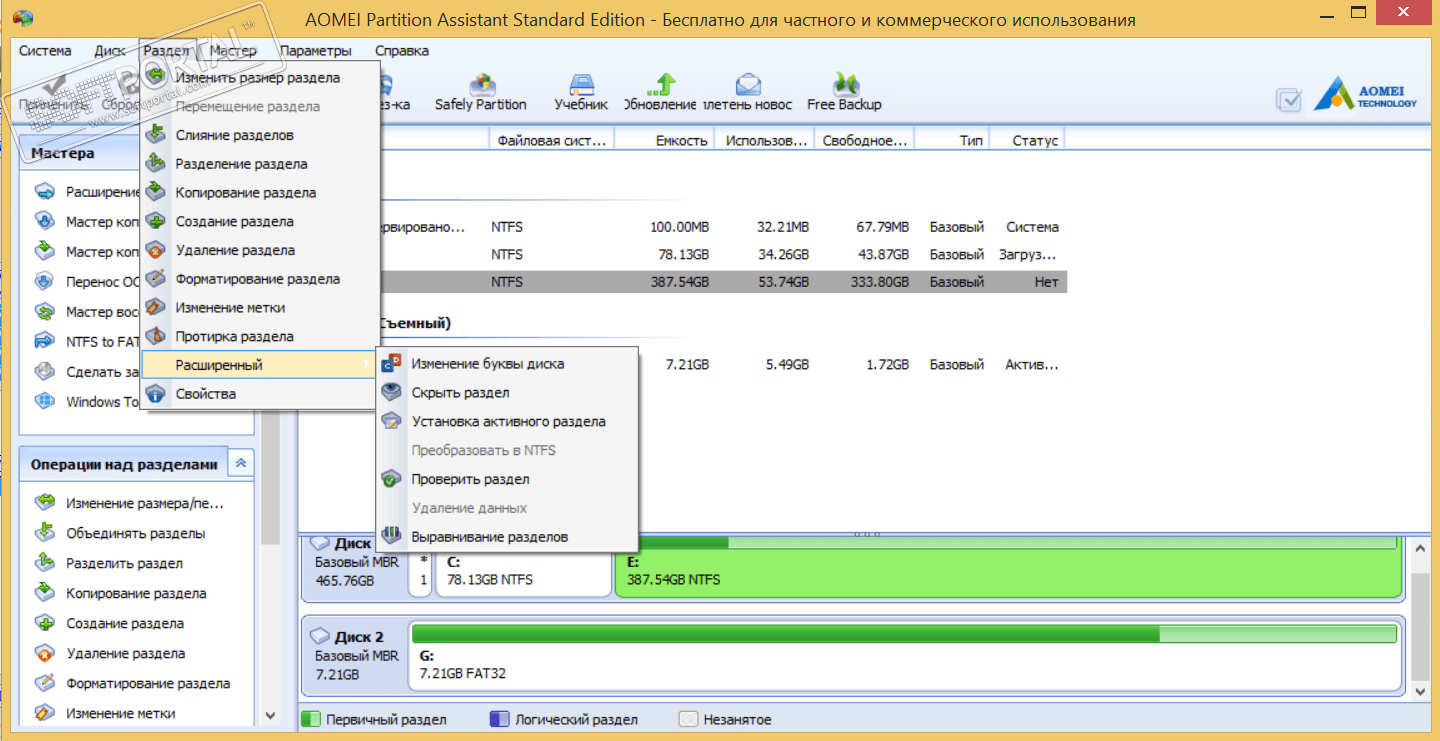Click Safely Partition toolbar icon

click(482, 83)
